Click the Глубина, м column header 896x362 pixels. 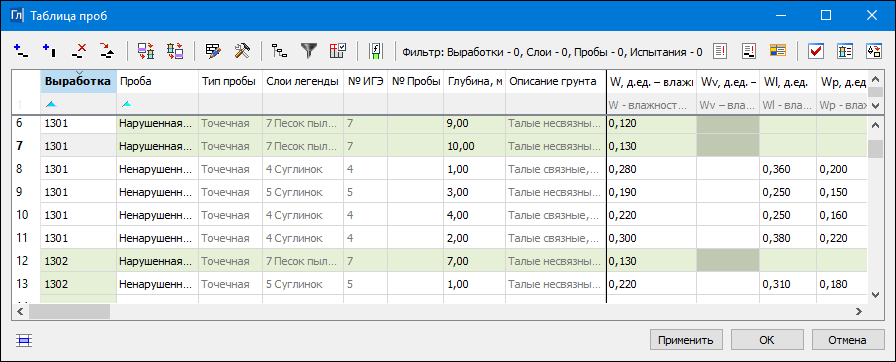pyautogui.click(x=474, y=82)
